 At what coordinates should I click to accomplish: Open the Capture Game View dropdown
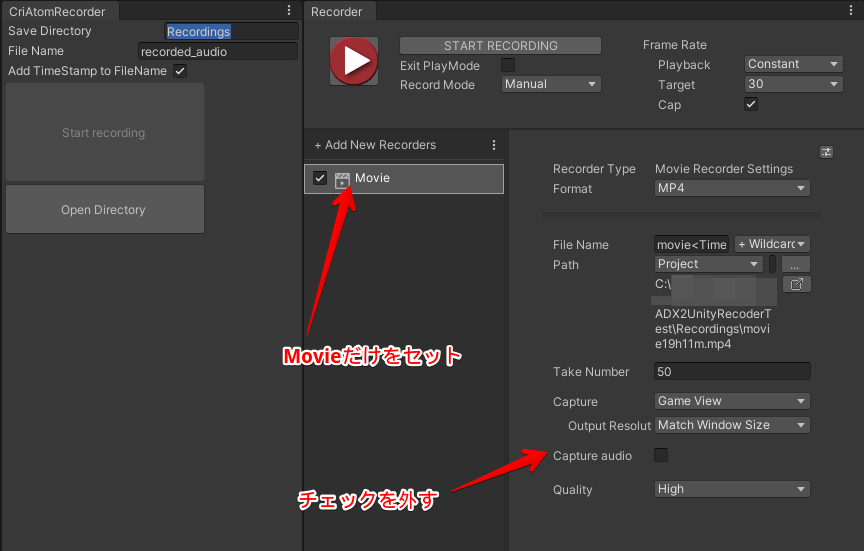coord(732,401)
